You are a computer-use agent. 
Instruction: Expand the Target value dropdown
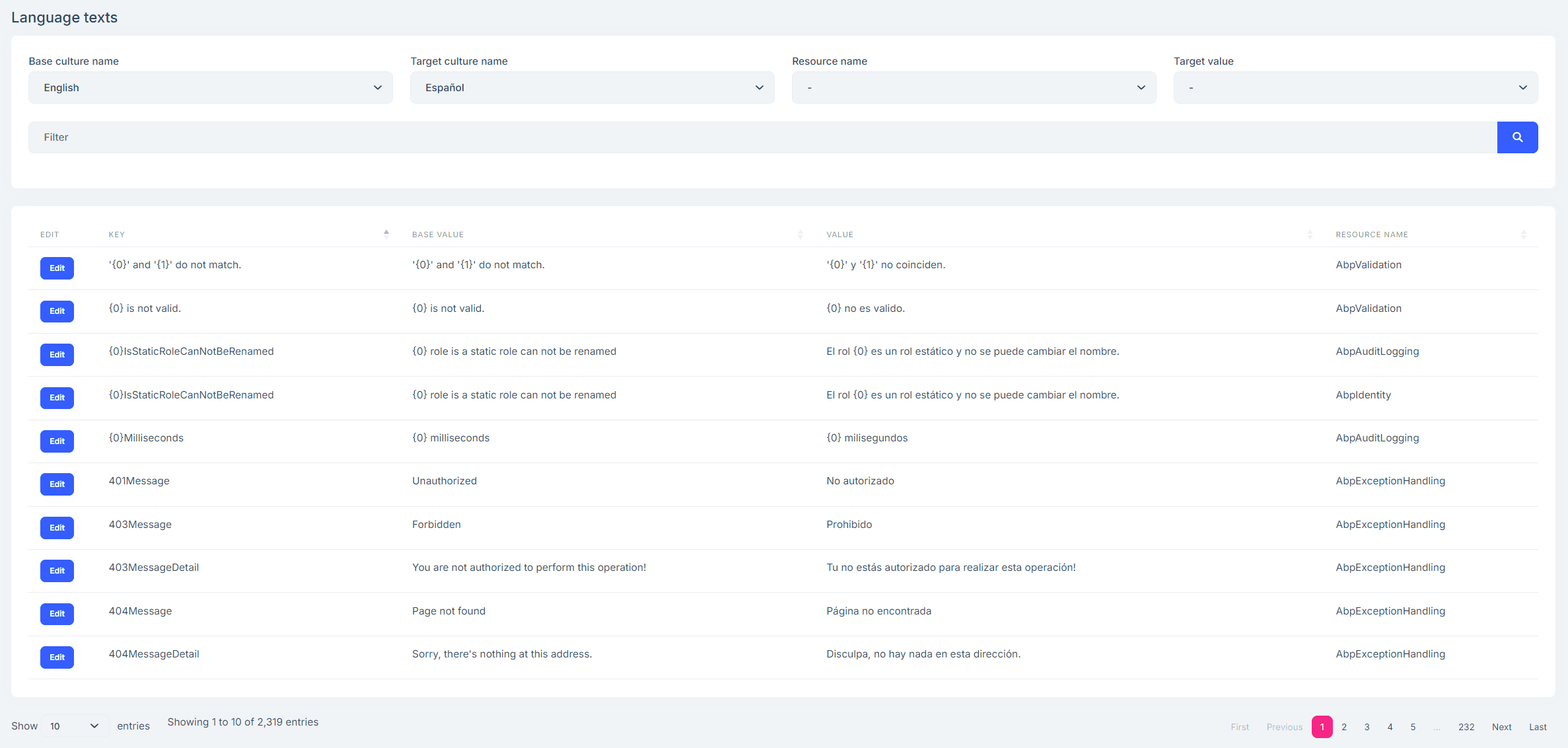1355,88
